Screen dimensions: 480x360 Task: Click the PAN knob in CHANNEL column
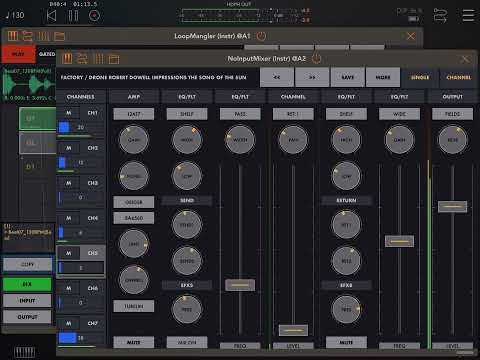coord(293,140)
